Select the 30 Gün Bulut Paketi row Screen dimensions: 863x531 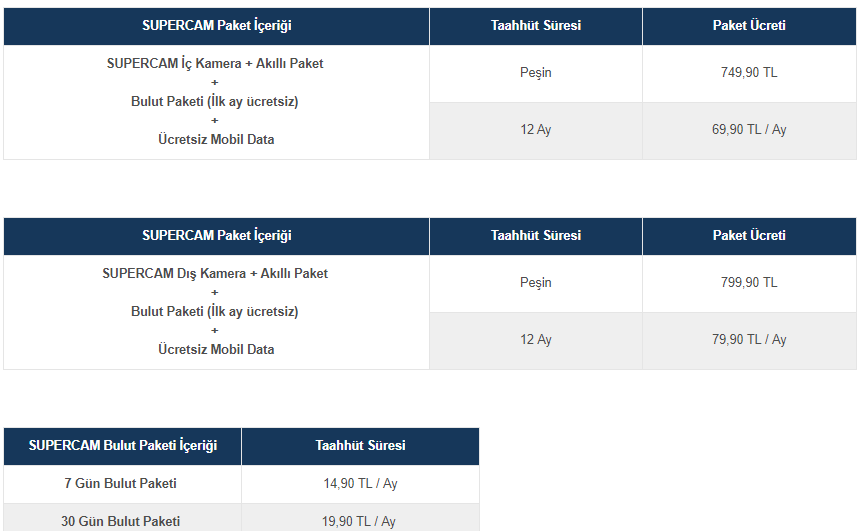241,518
